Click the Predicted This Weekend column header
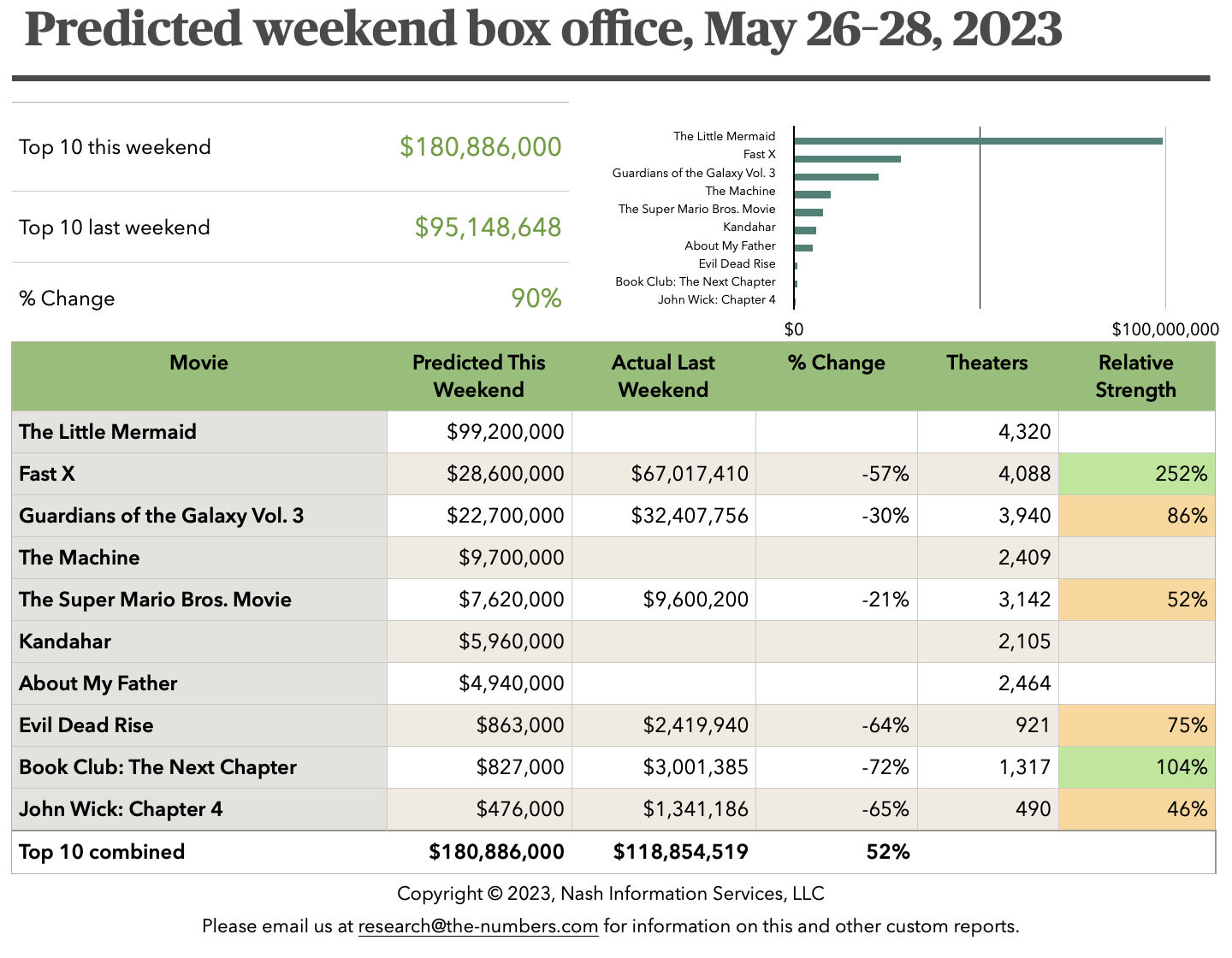 [x=479, y=376]
